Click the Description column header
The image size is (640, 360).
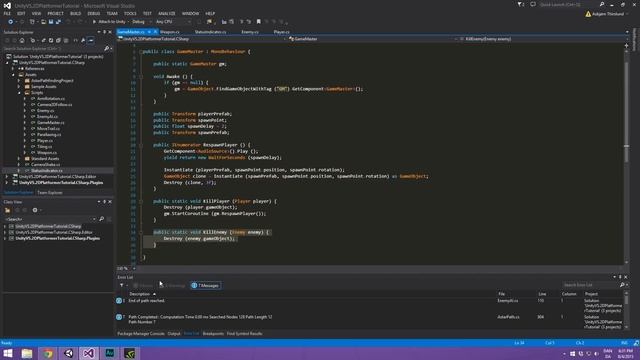[140, 294]
